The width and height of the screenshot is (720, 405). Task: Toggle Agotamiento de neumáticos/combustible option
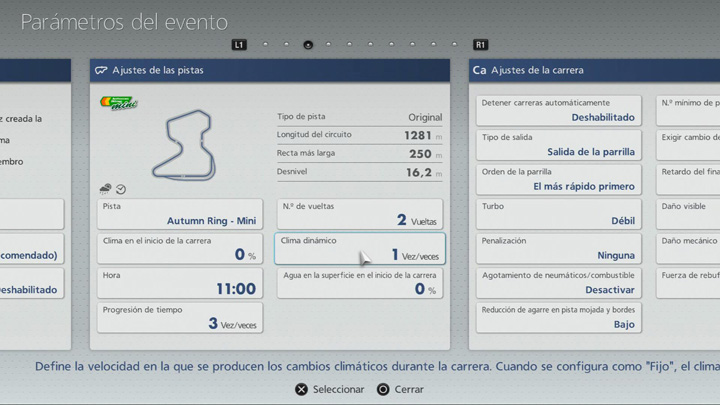(x=558, y=282)
